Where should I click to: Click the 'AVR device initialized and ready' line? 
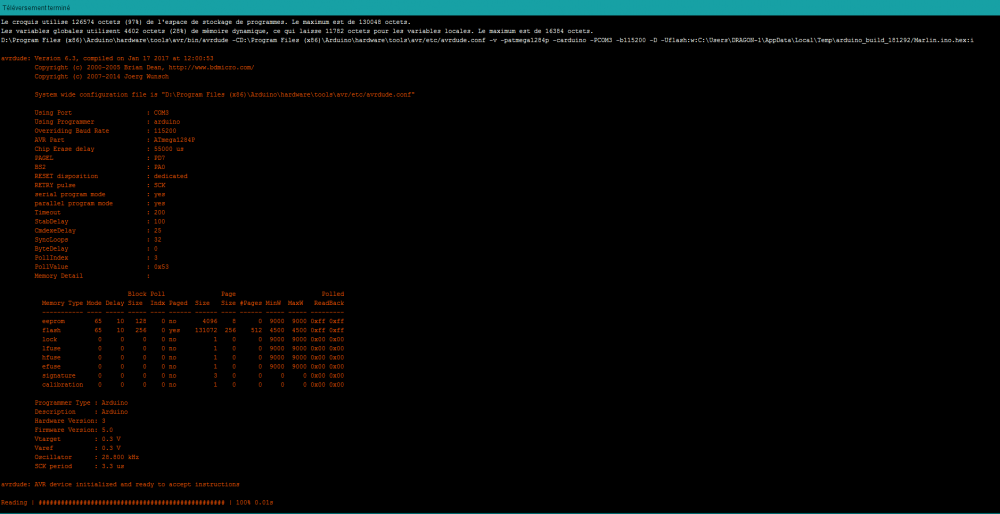tap(121, 485)
